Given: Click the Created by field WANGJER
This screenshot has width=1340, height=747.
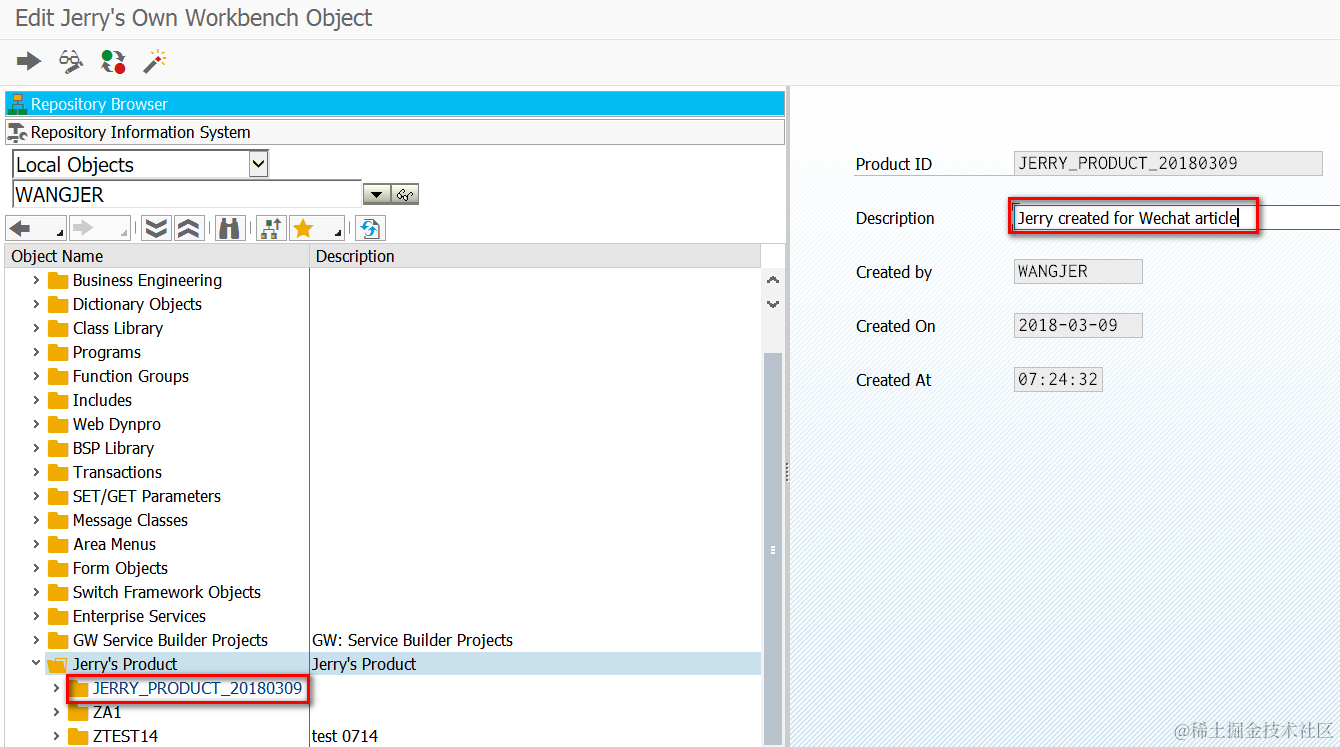Looking at the screenshot, I should (1078, 272).
